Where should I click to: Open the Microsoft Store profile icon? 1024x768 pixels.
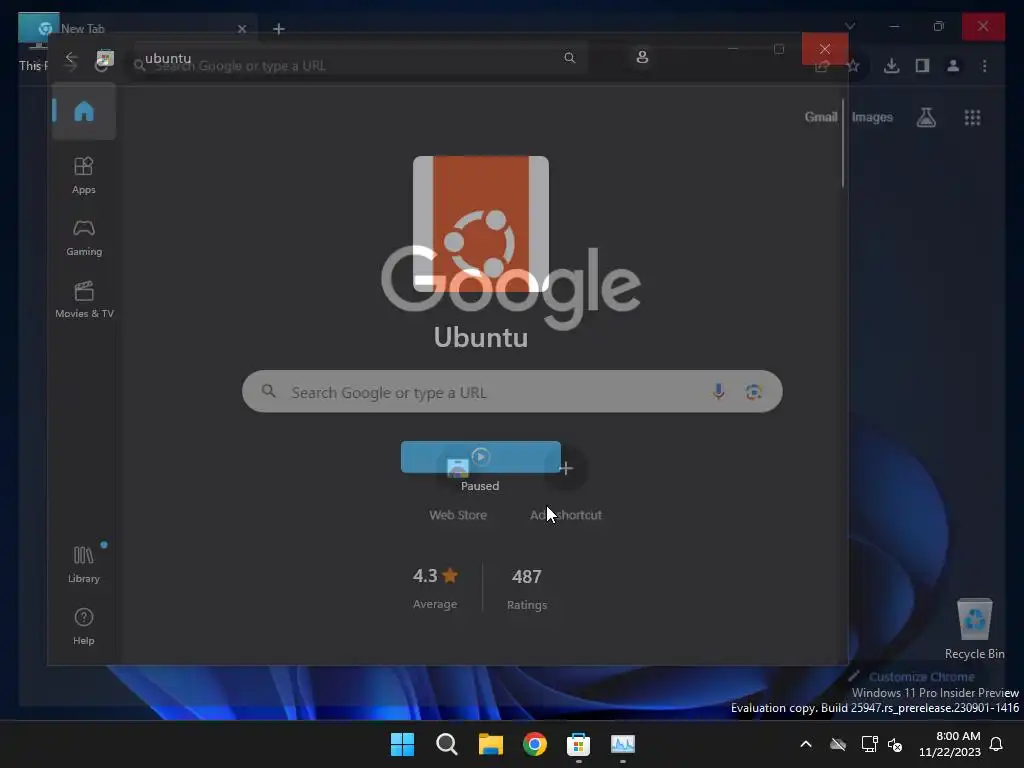[x=642, y=57]
